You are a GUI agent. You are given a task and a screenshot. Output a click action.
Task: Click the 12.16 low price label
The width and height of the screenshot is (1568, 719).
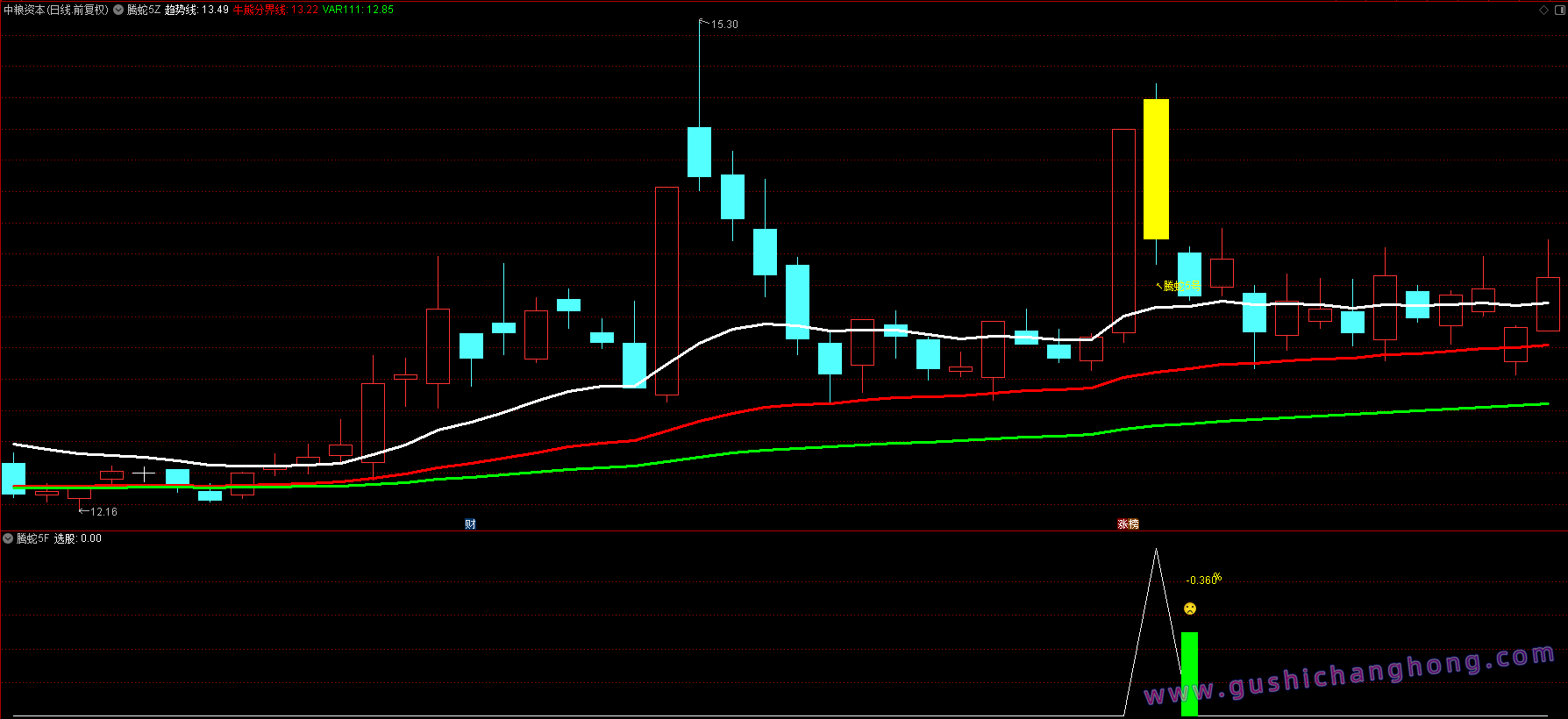(103, 511)
